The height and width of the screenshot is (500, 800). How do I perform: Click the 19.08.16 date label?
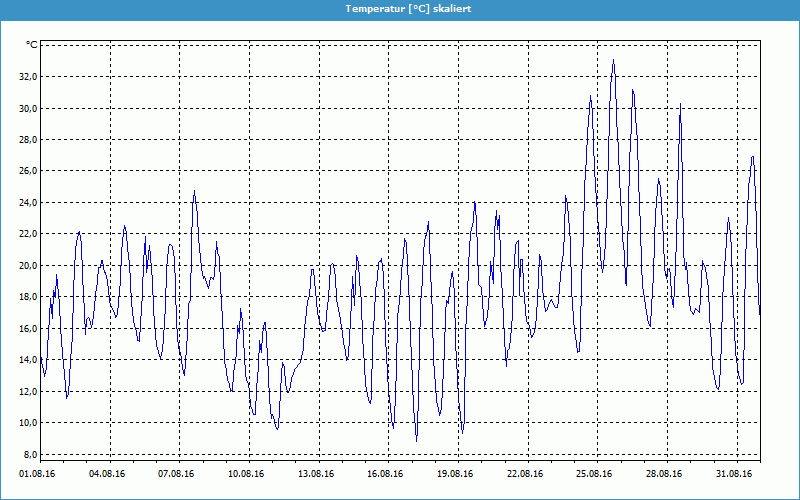(x=455, y=474)
